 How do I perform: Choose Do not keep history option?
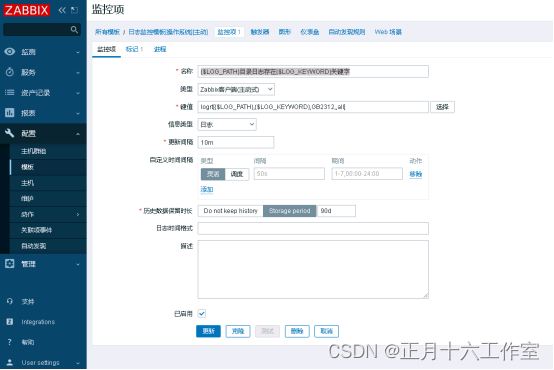[230, 211]
